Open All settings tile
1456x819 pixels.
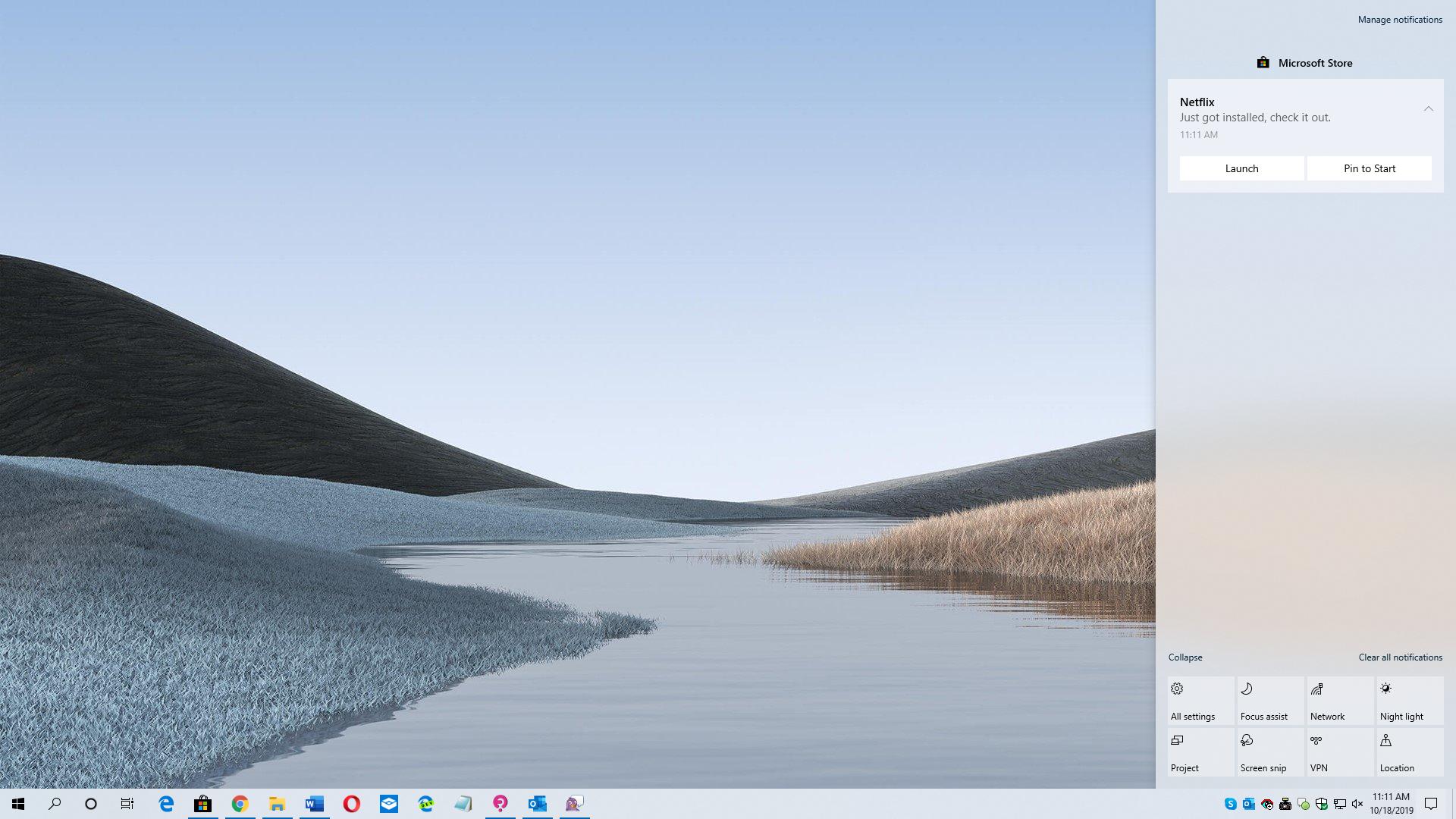tap(1200, 701)
